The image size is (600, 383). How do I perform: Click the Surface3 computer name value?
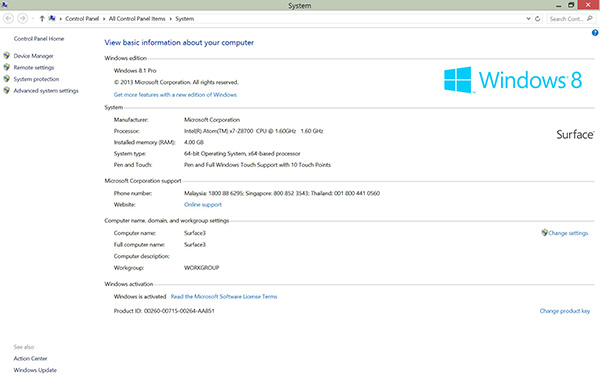point(195,233)
